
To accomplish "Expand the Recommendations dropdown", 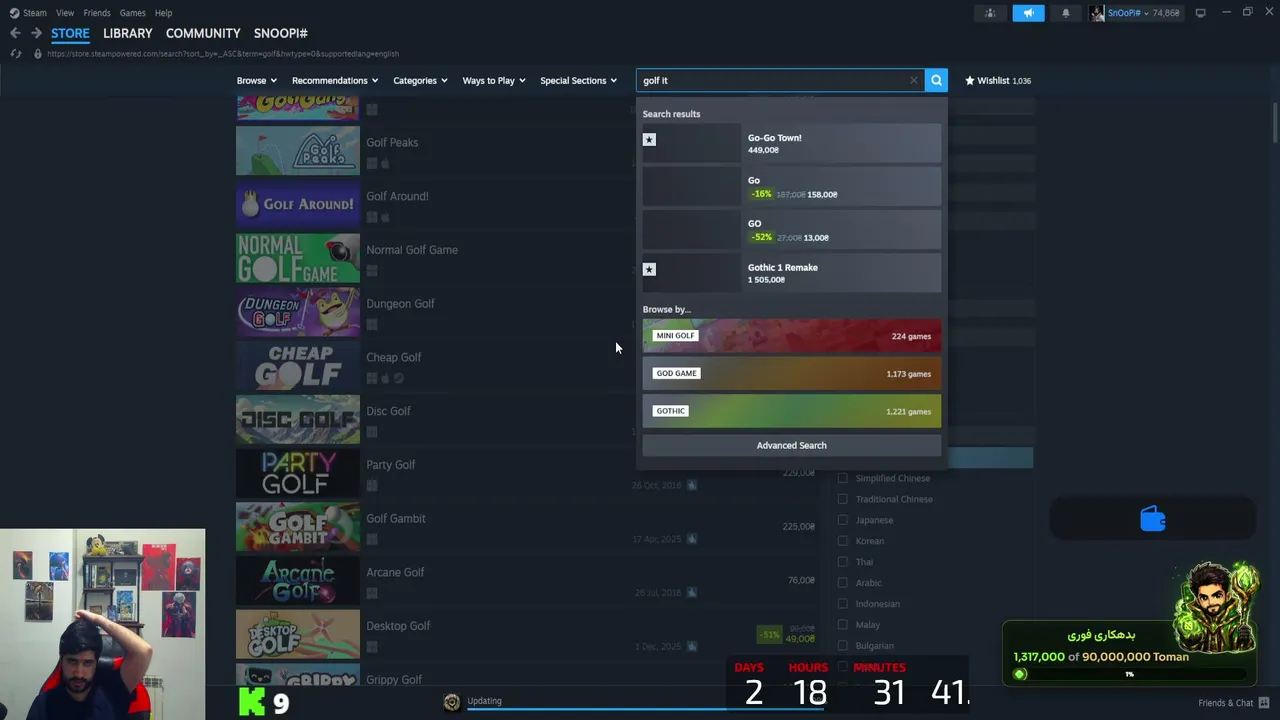I will (x=335, y=80).
